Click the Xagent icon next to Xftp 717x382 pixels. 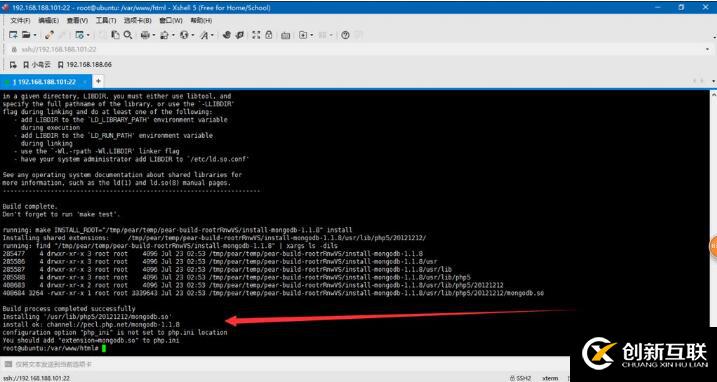pos(239,35)
